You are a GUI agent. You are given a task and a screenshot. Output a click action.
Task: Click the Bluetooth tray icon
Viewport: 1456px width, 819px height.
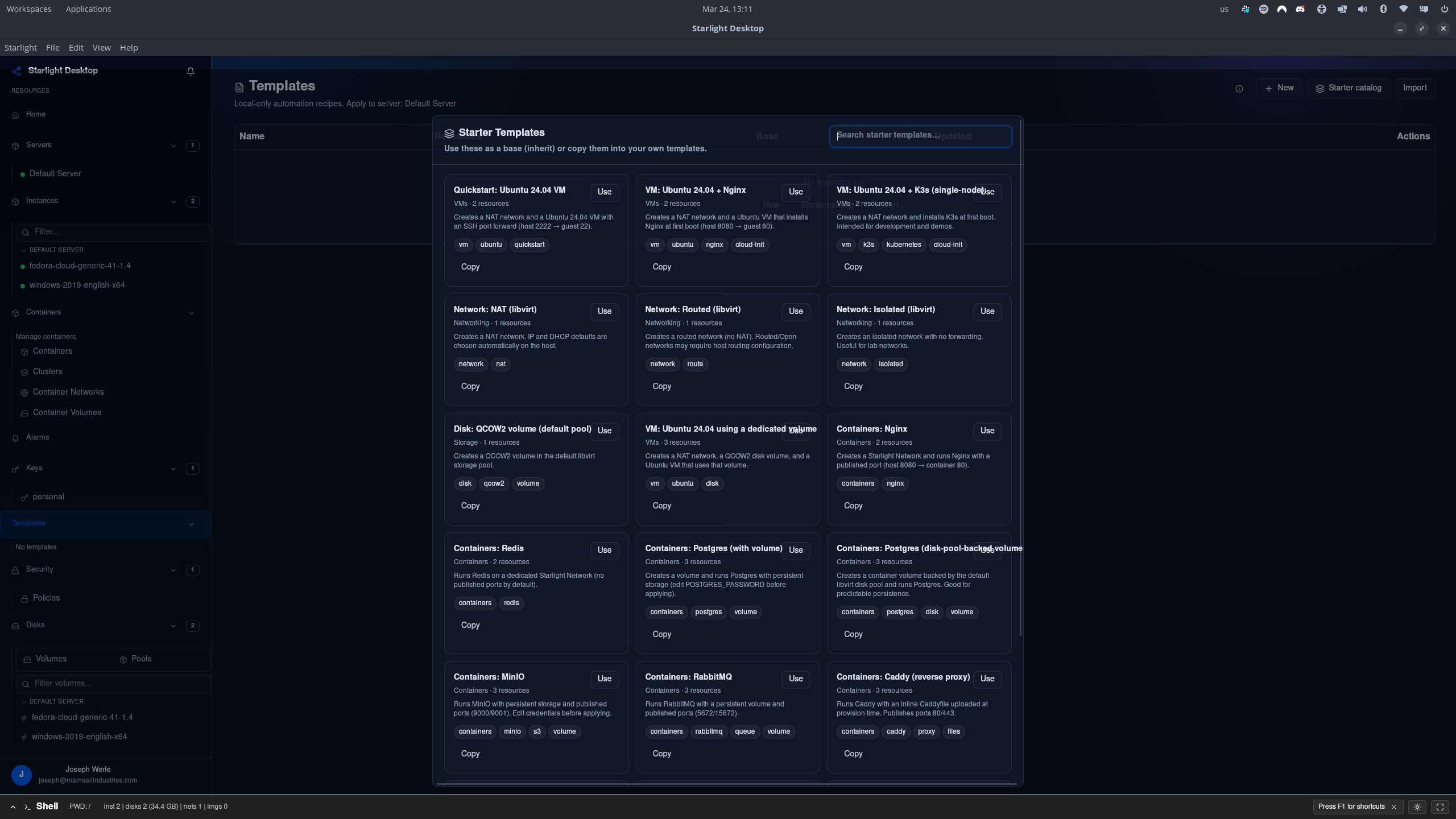pyautogui.click(x=1383, y=9)
